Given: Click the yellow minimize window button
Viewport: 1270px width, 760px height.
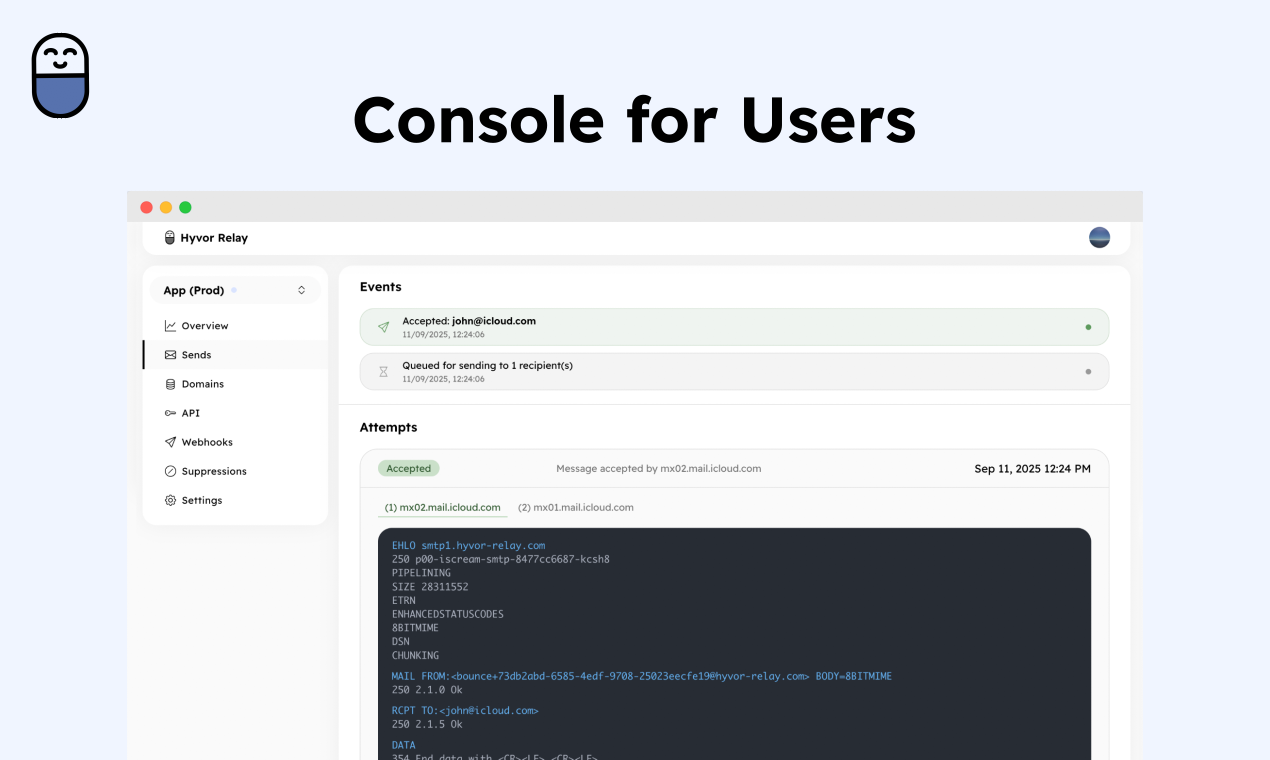Looking at the screenshot, I should [166, 207].
